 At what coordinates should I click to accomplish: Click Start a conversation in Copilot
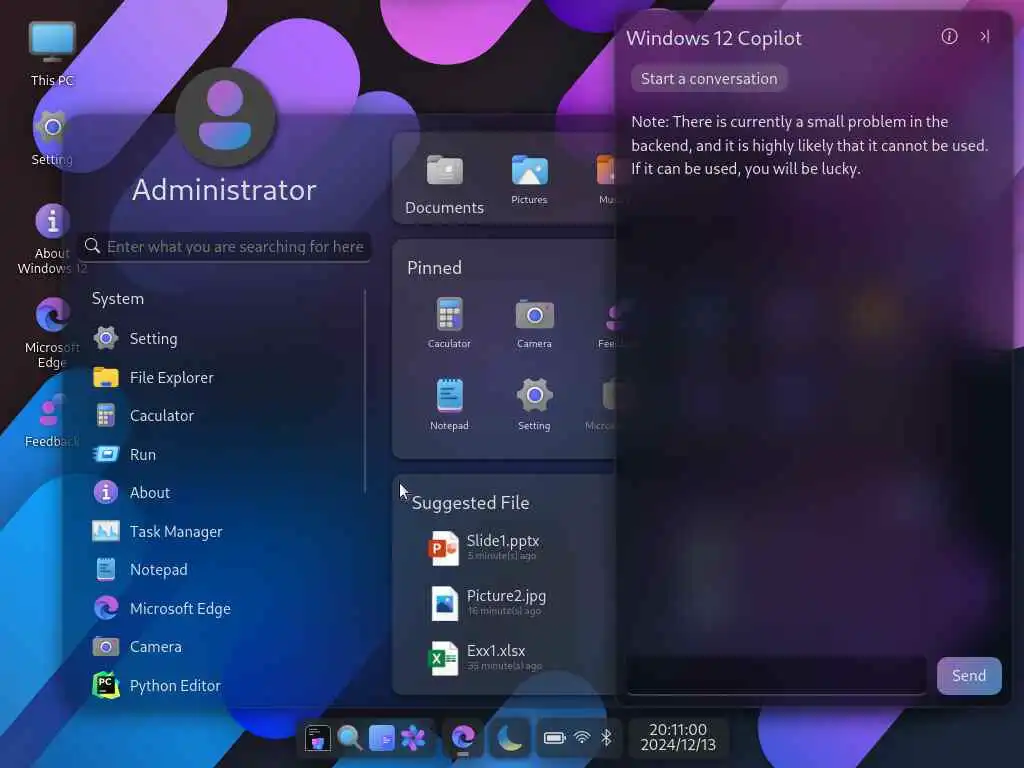click(x=709, y=78)
